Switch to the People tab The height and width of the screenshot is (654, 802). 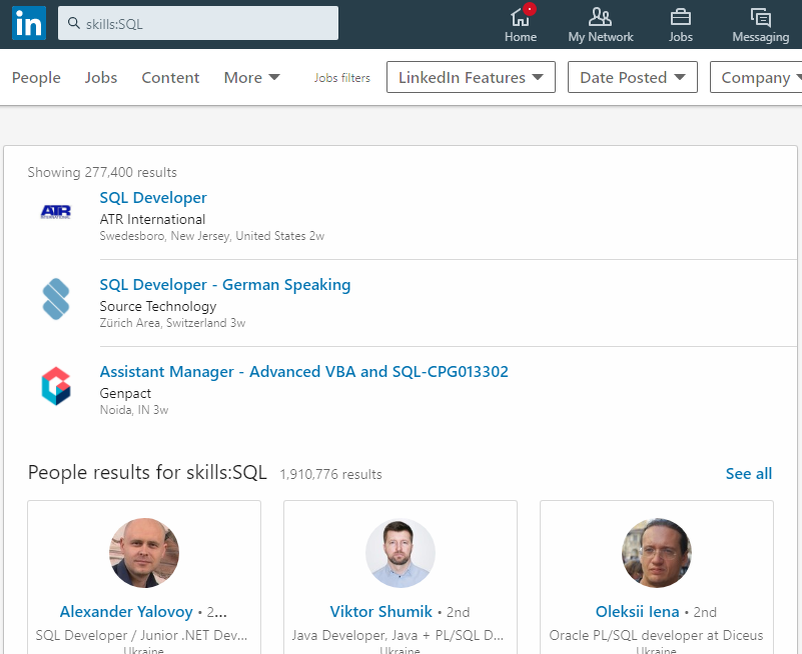click(x=36, y=77)
